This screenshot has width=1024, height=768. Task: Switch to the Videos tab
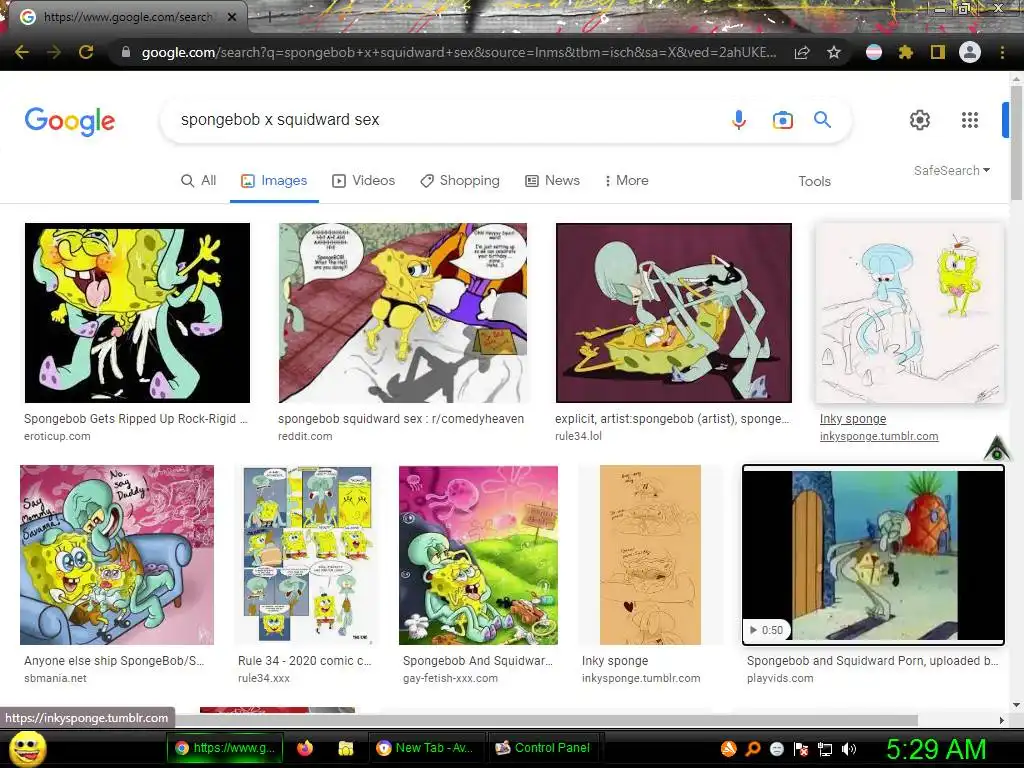pos(364,181)
